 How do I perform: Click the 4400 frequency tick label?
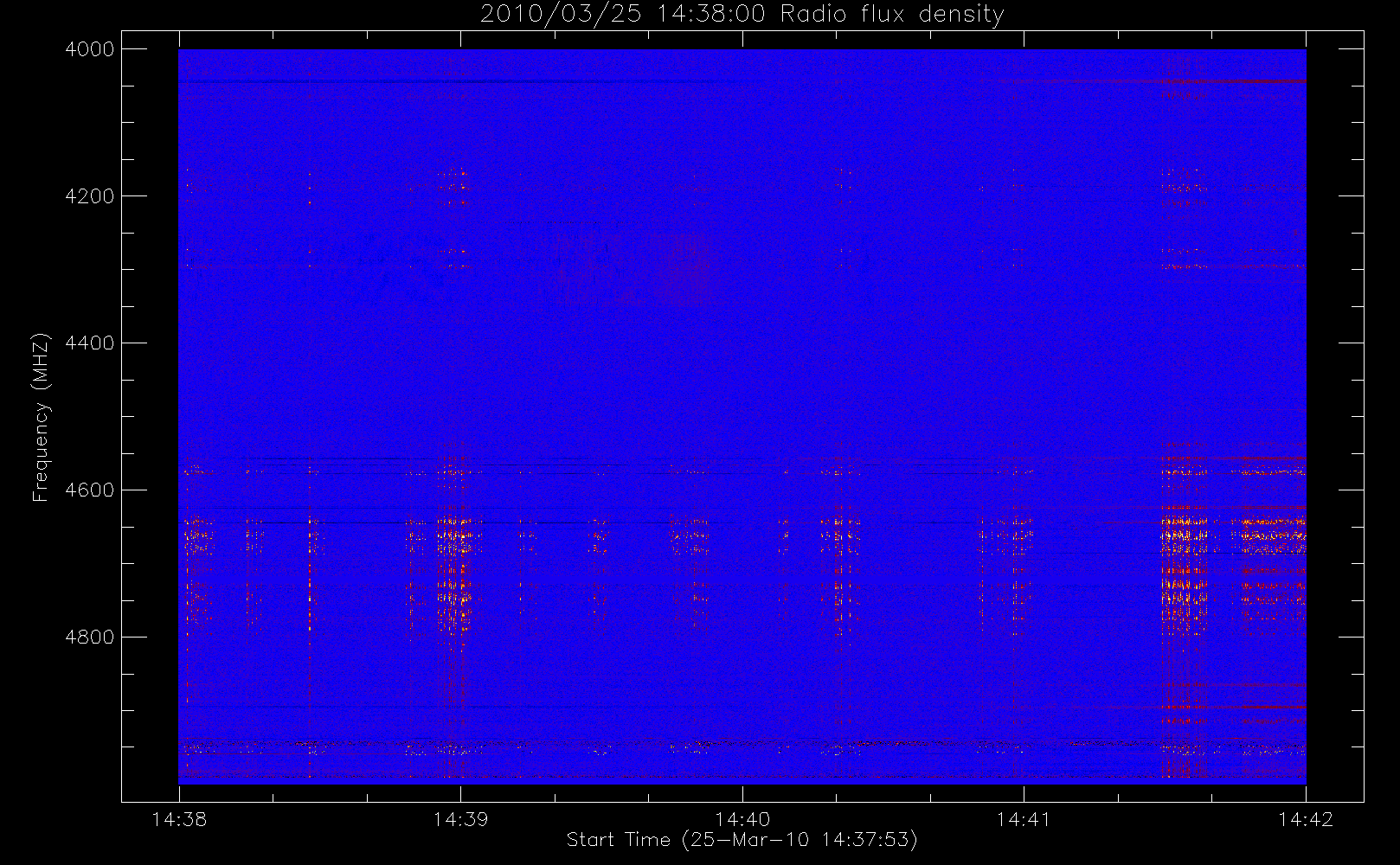pos(90,343)
